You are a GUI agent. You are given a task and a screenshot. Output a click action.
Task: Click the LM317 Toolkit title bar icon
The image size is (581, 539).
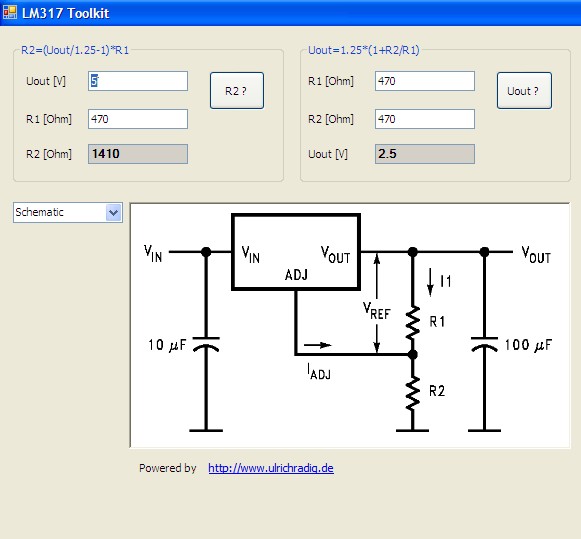tap(10, 13)
